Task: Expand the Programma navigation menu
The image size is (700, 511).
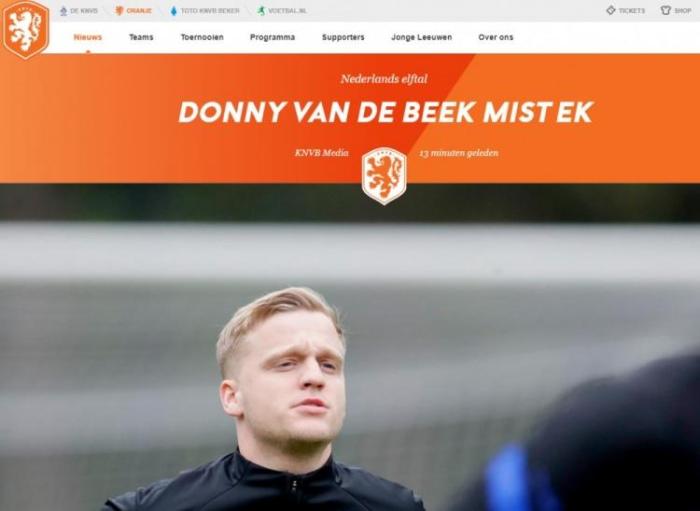Action: [272, 37]
